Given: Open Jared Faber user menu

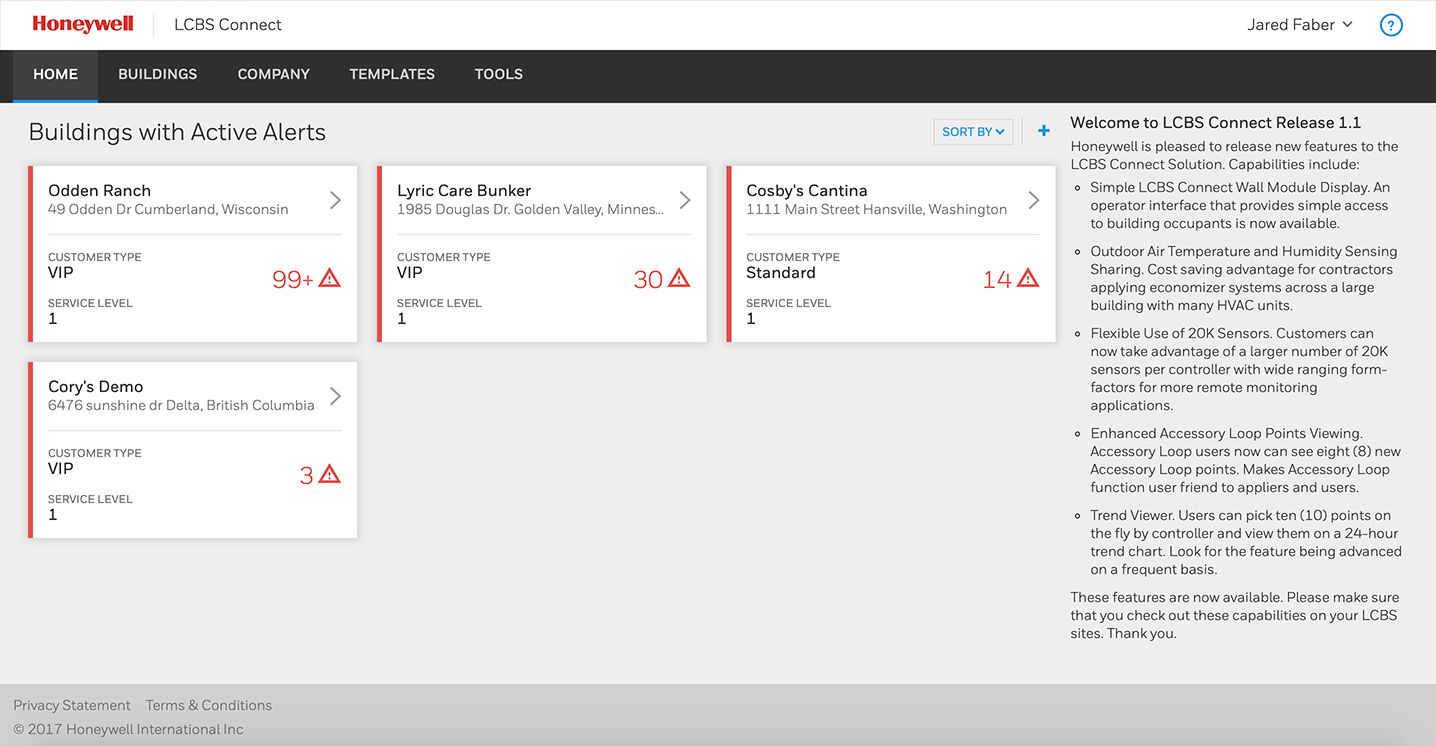Looking at the screenshot, I should tap(1300, 25).
